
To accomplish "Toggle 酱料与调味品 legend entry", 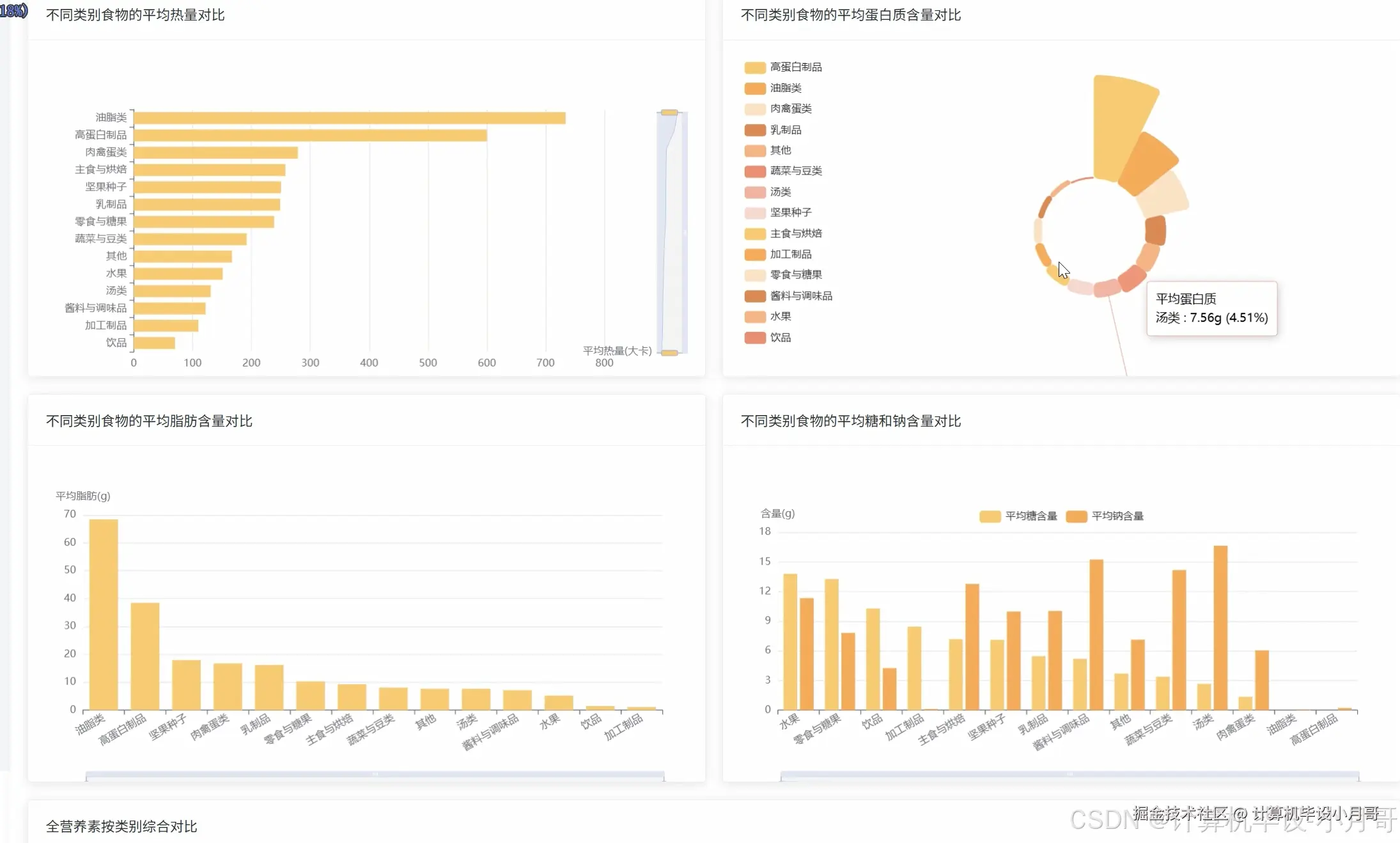I will coord(800,296).
